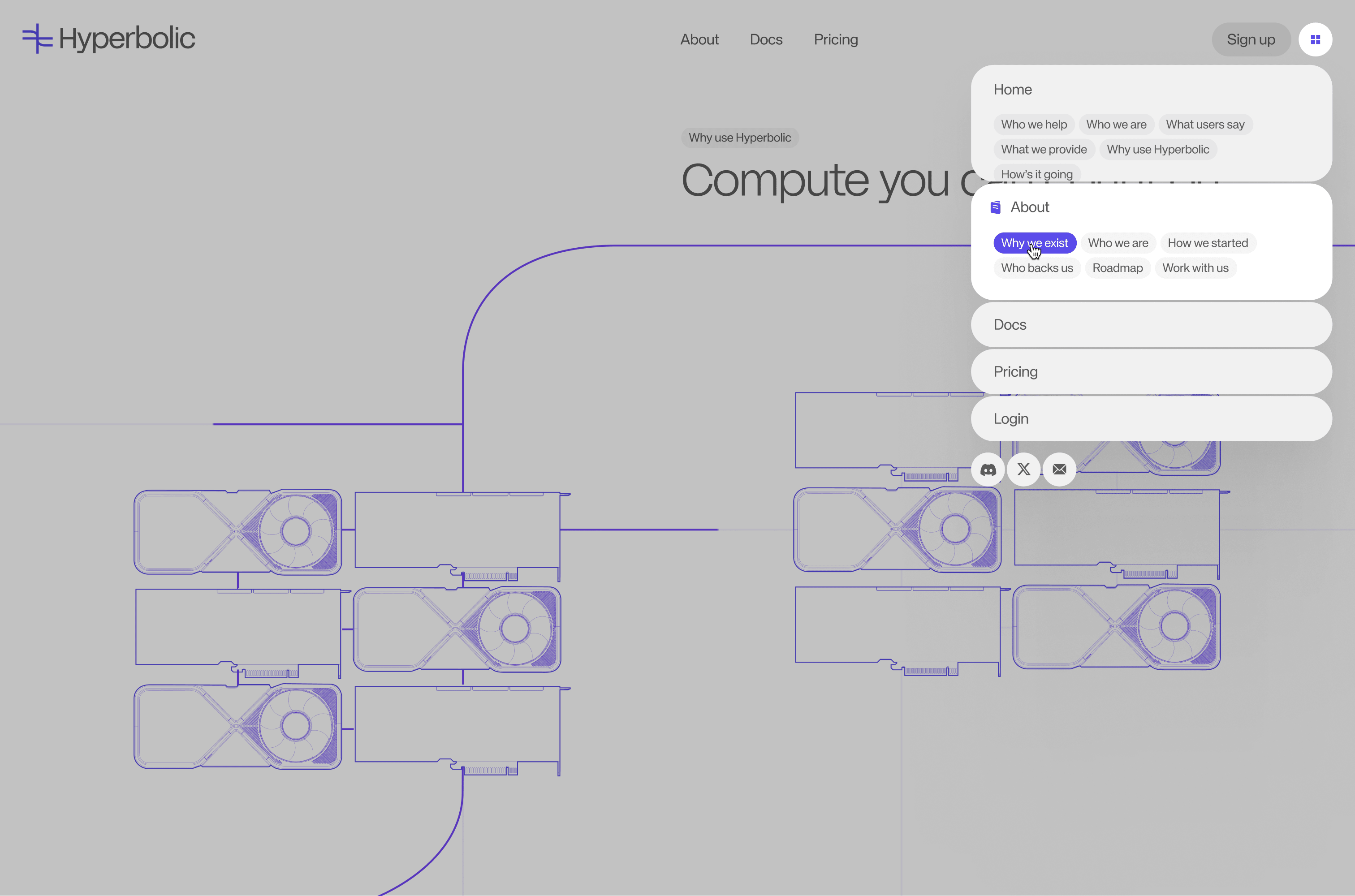Image resolution: width=1355 pixels, height=896 pixels.
Task: Click the Hyperbolic logo
Action: 108,39
